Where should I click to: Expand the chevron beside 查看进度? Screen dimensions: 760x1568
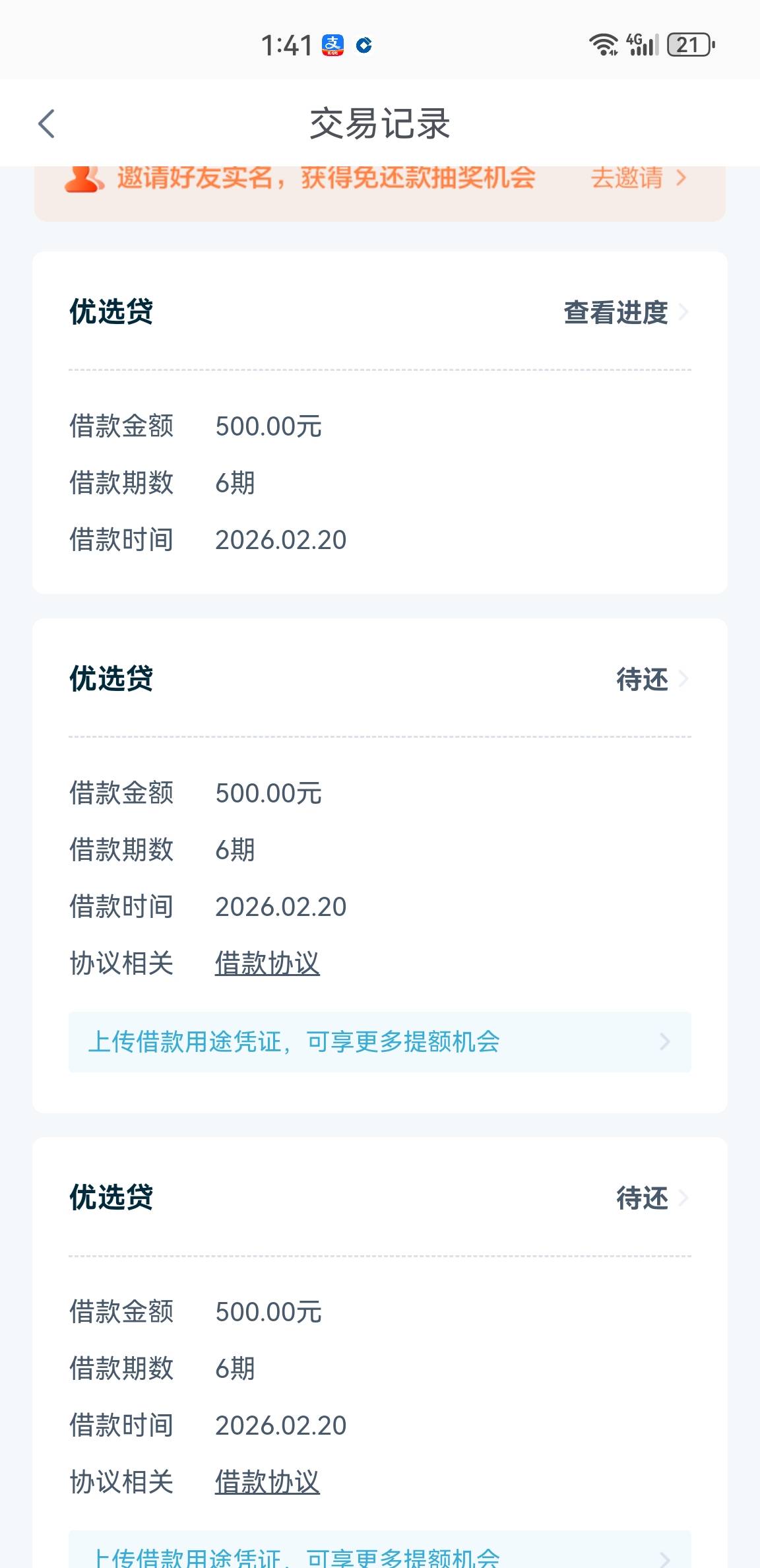click(683, 312)
